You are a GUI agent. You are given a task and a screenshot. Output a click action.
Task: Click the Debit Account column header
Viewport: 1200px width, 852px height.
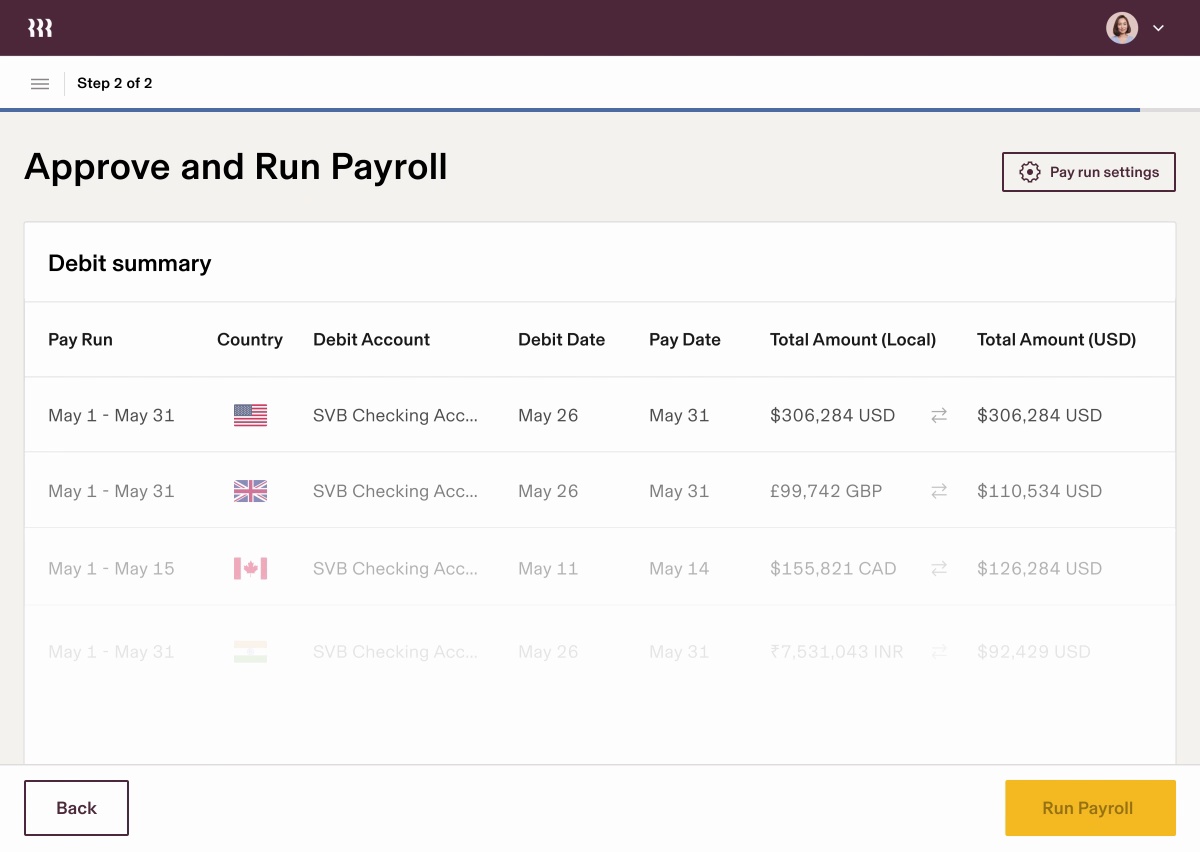click(371, 340)
